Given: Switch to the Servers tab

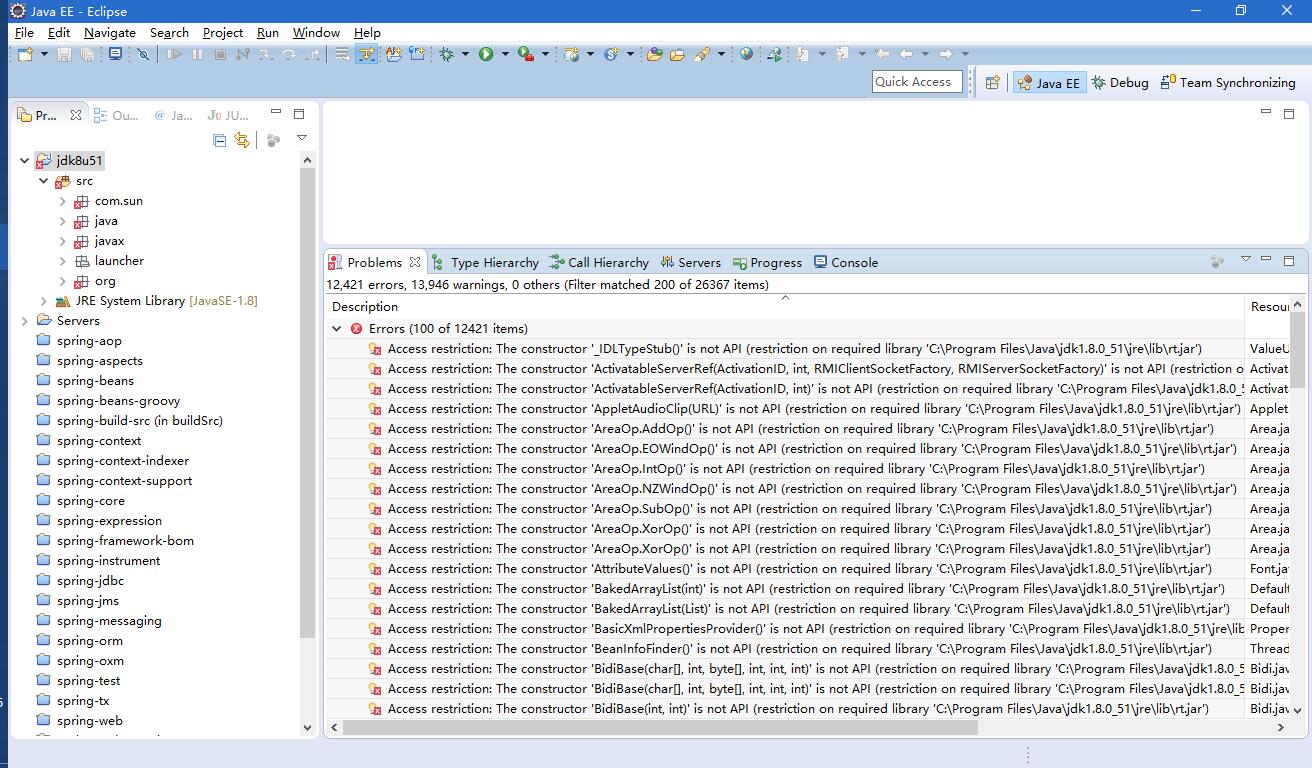Looking at the screenshot, I should 690,262.
